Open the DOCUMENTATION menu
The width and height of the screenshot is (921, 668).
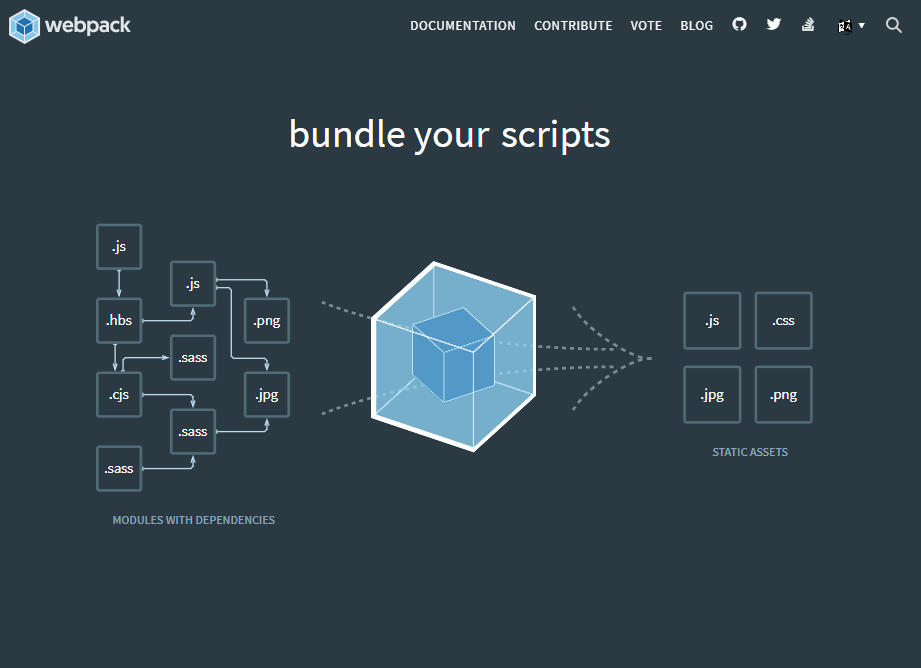[x=463, y=25]
